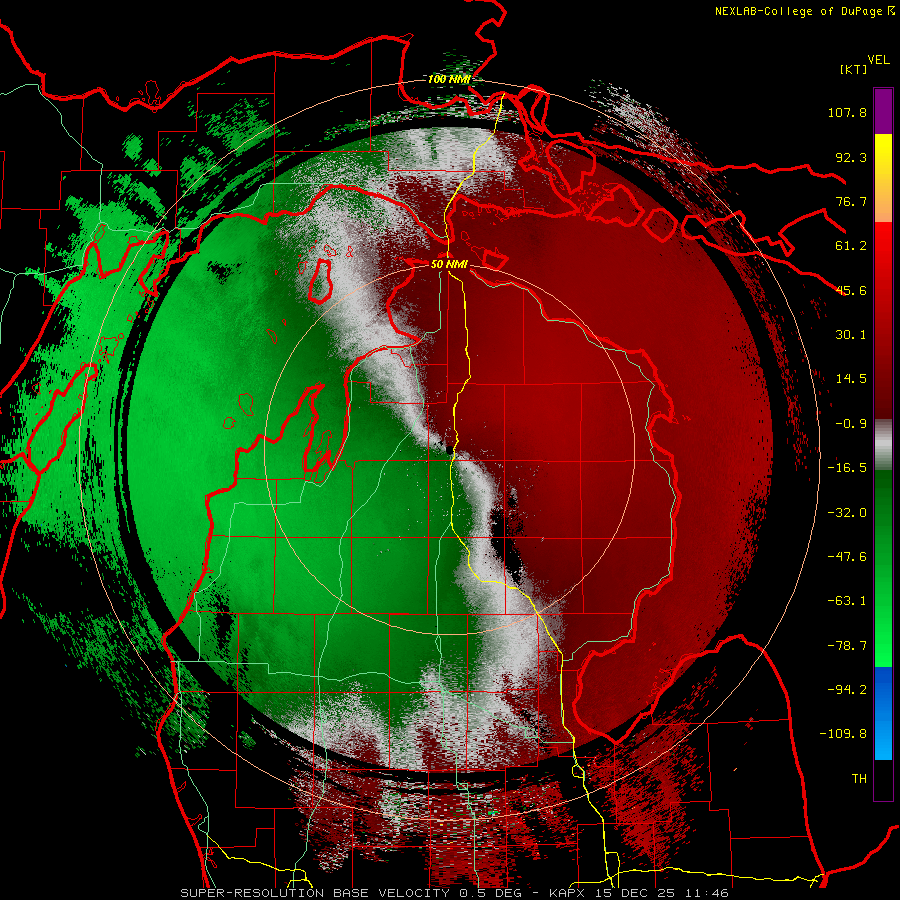
Task: Click the 76.7 velocity scale value
Action: 851,201
